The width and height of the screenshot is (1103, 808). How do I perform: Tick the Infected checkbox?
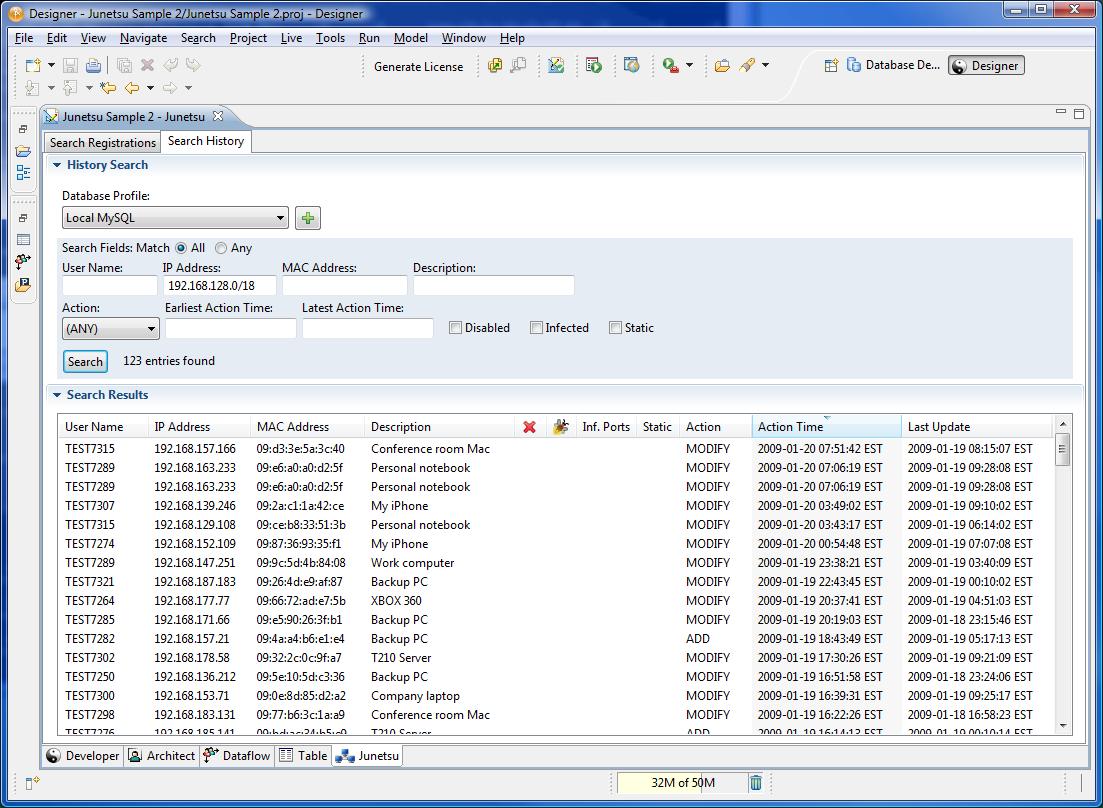point(536,328)
